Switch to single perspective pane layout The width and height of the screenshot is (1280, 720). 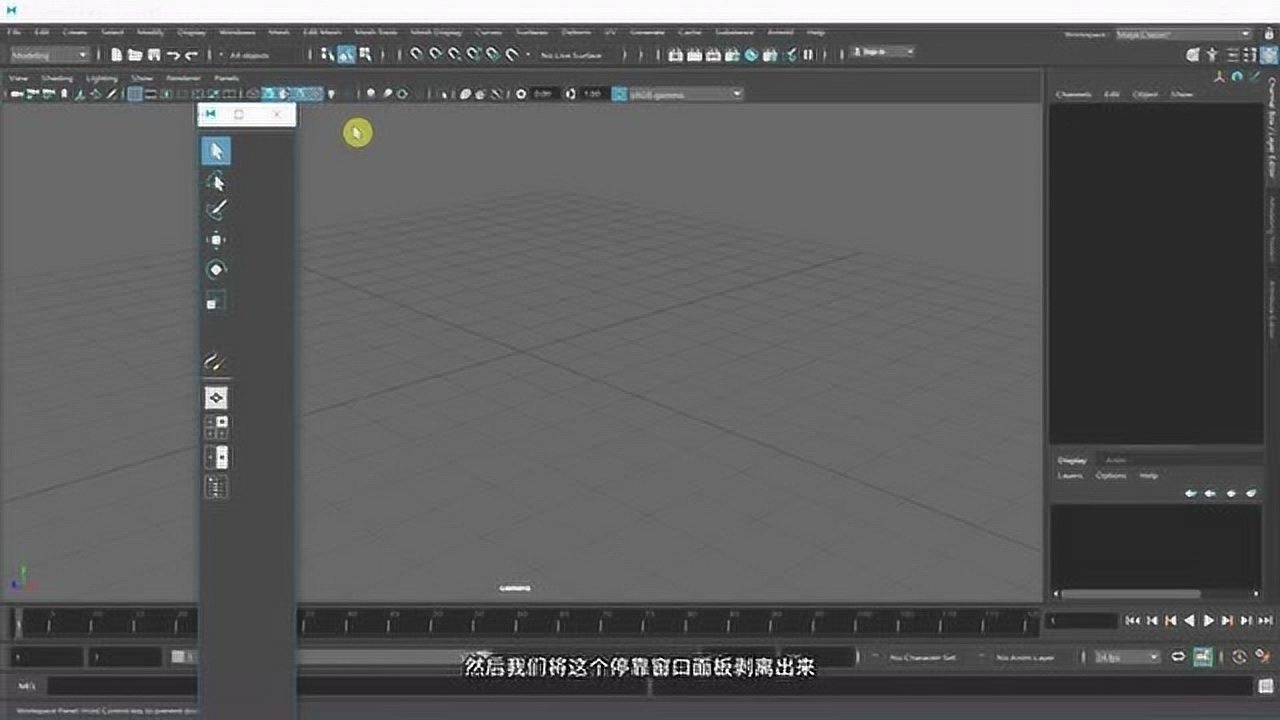pyautogui.click(x=216, y=398)
